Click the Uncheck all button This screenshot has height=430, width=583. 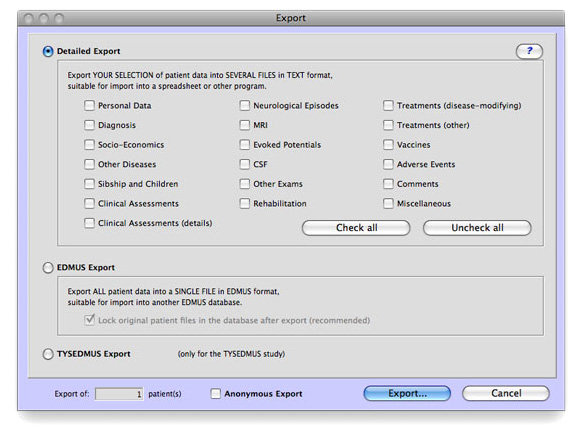[477, 228]
